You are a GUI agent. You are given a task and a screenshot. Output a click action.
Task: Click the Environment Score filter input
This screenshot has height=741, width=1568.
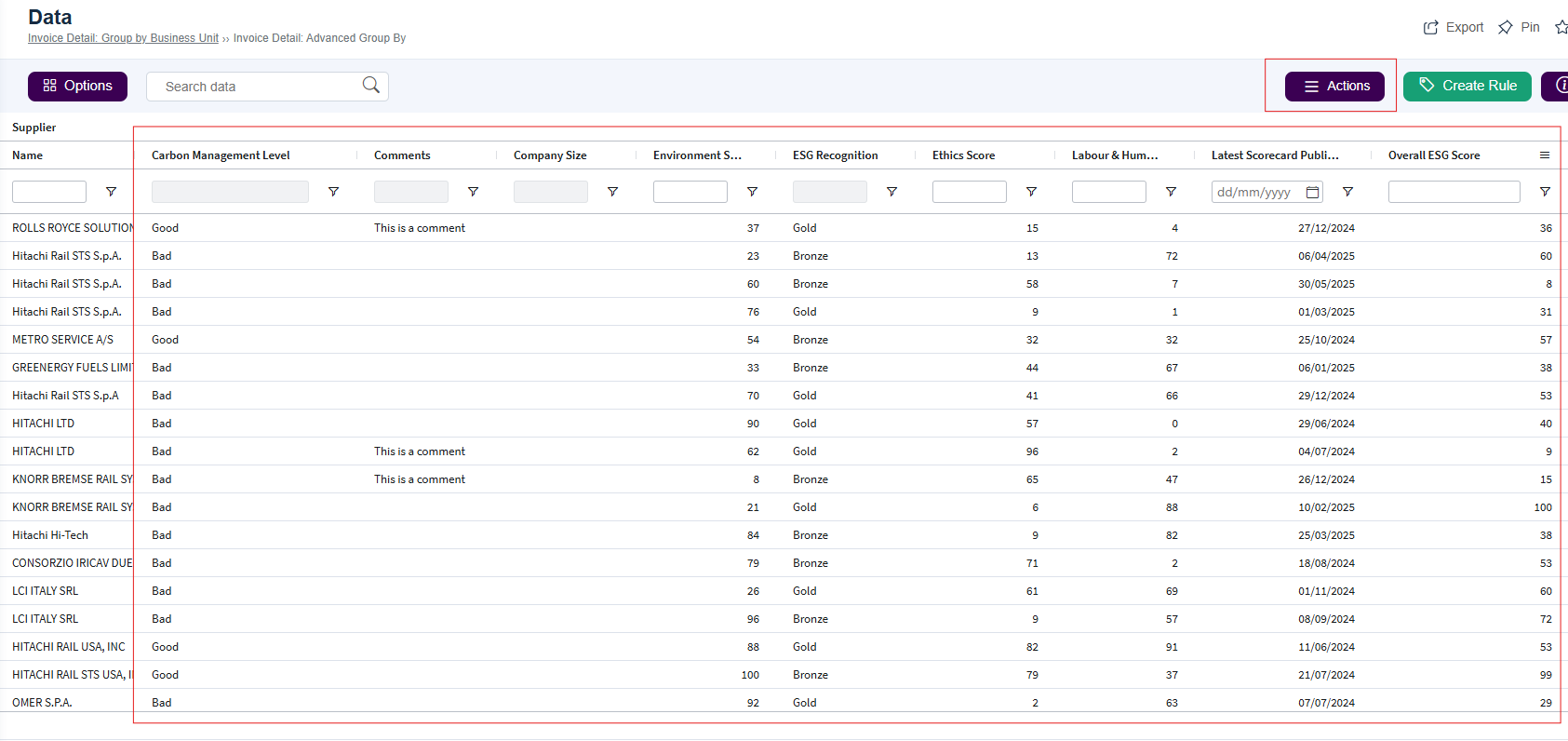point(690,192)
